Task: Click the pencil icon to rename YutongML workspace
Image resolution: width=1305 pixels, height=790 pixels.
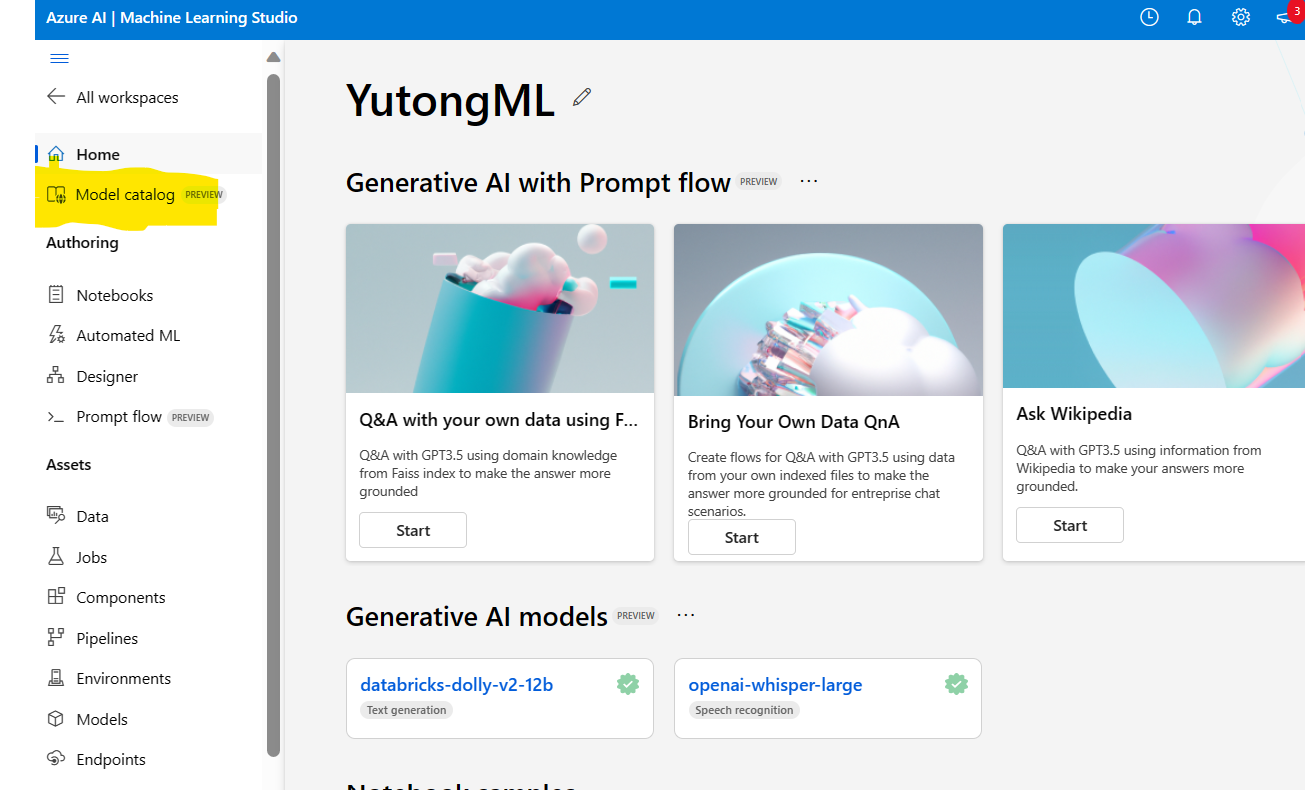Action: (582, 97)
